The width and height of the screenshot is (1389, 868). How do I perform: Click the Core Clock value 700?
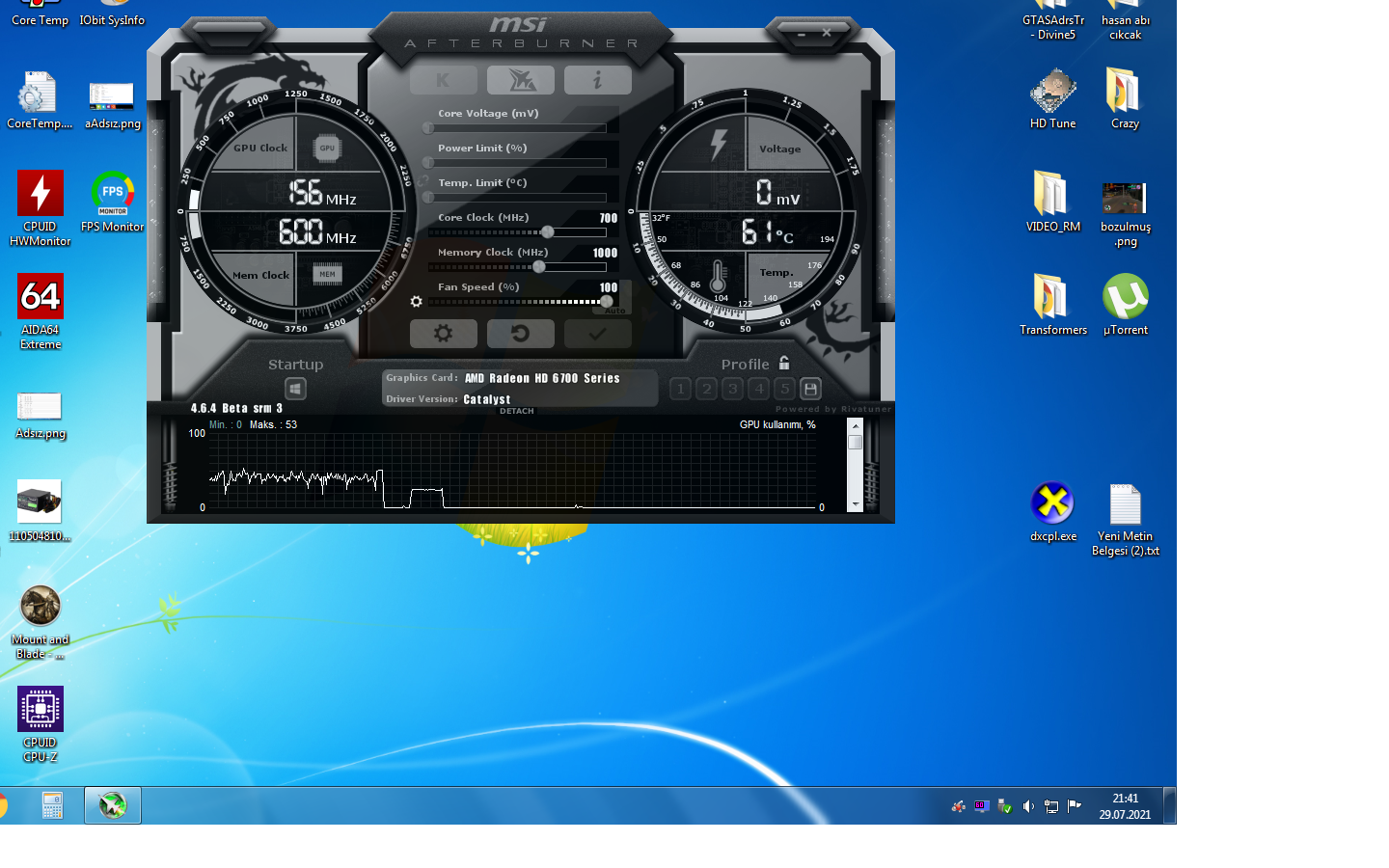pyautogui.click(x=609, y=219)
